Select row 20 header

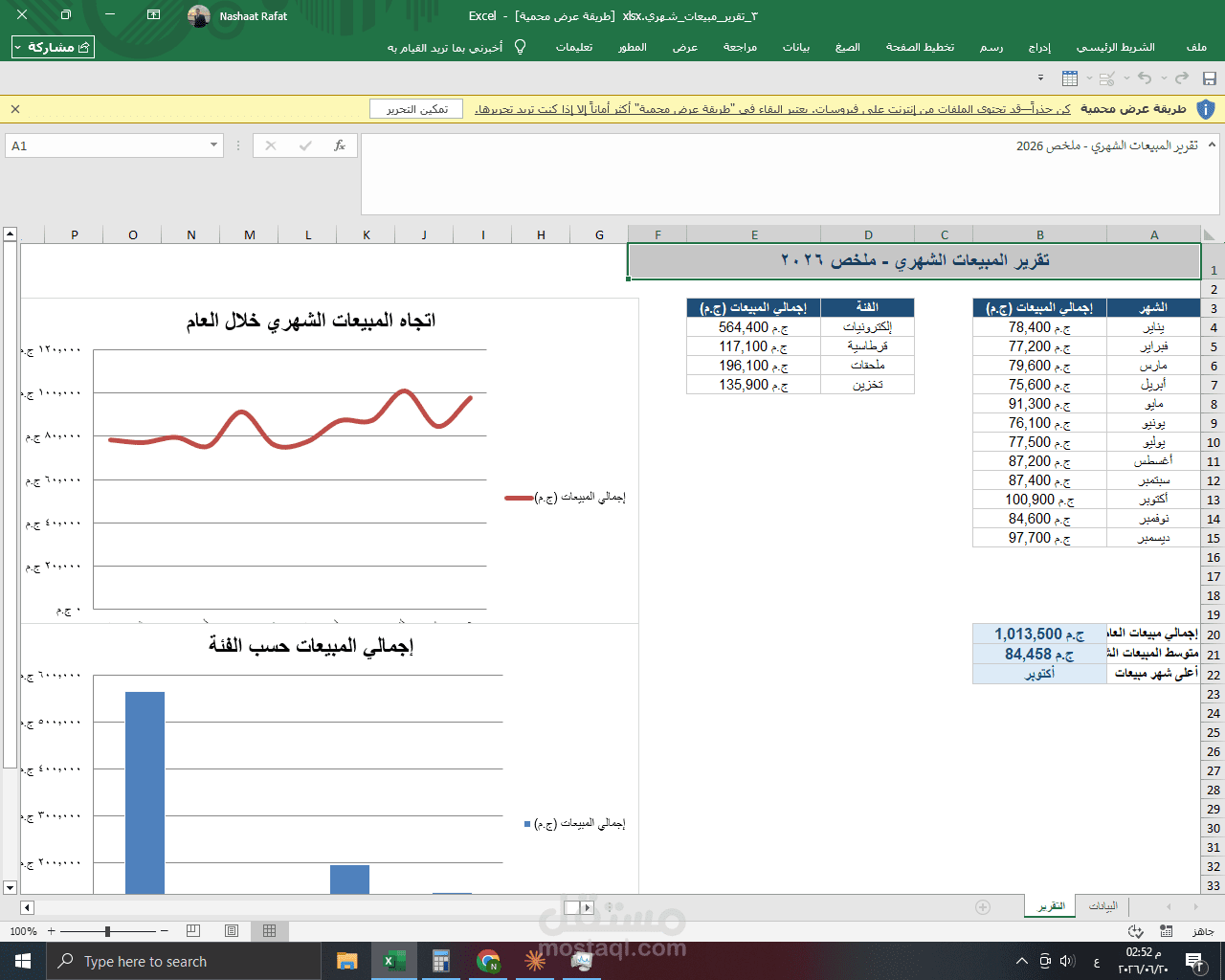(x=1214, y=635)
